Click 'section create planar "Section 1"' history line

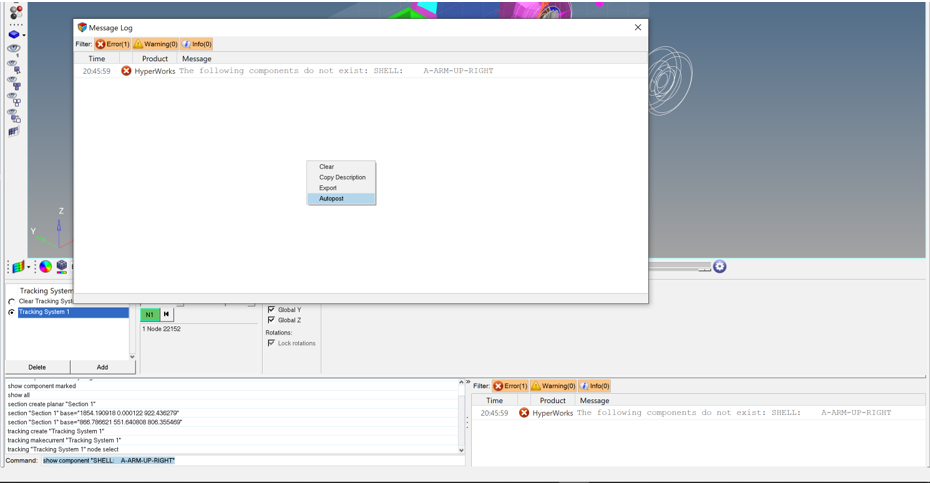click(52, 404)
